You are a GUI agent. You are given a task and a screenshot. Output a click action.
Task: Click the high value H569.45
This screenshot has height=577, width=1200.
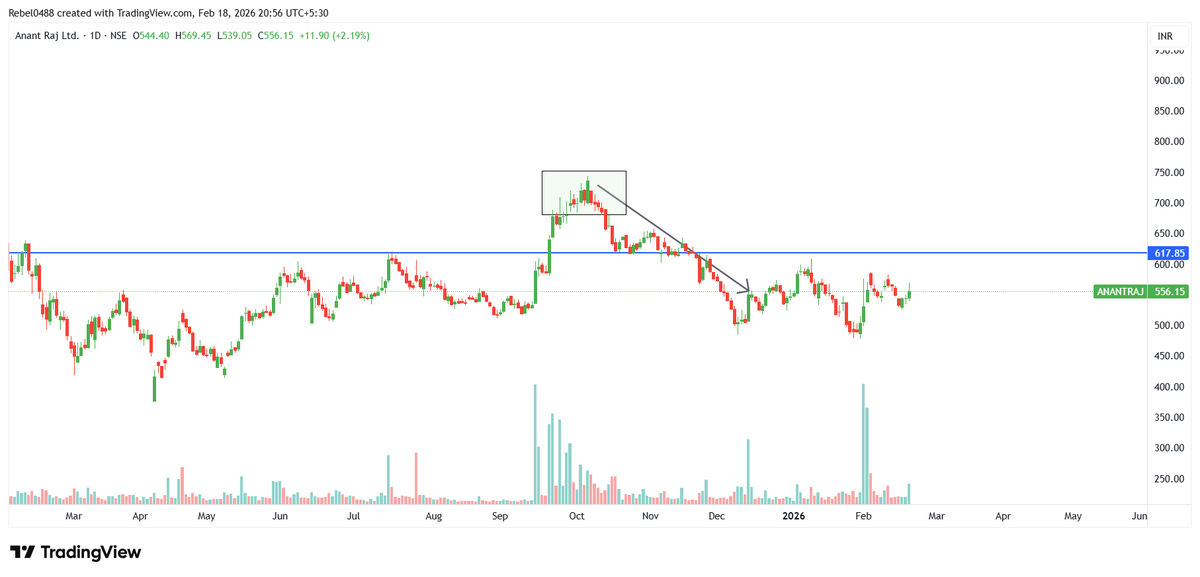(194, 36)
